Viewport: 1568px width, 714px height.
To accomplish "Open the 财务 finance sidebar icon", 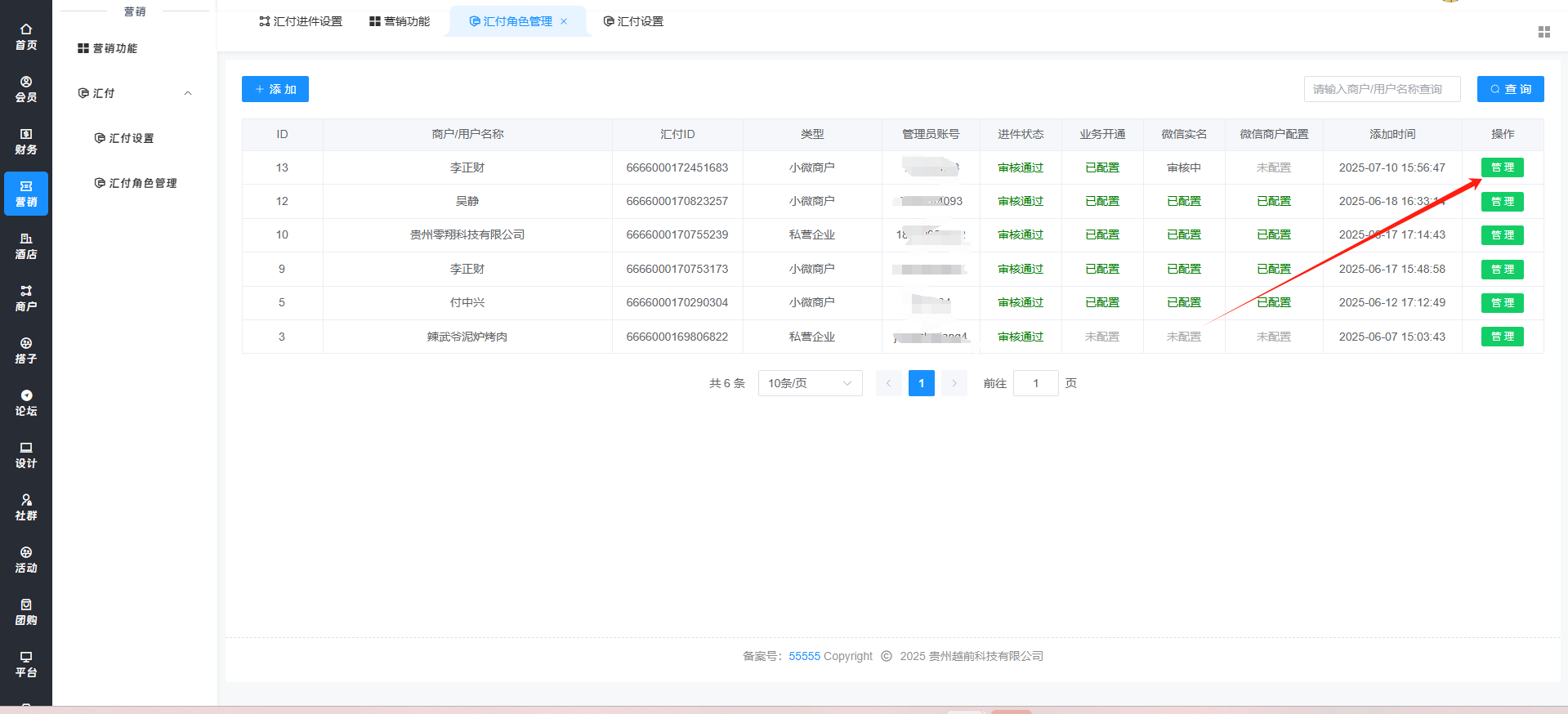I will coord(26,141).
